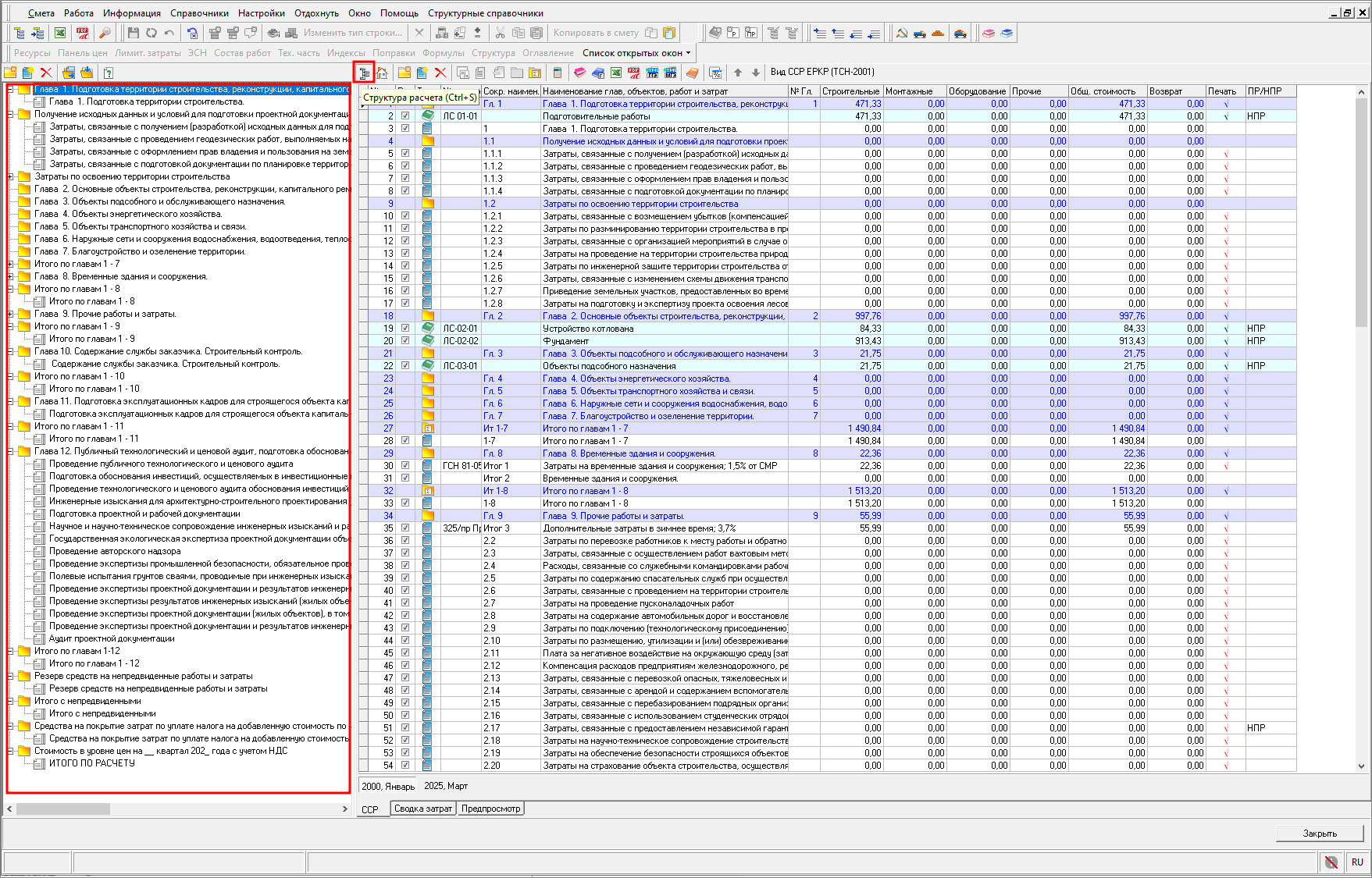The image size is (1372, 878).
Task: Switch to Сводка затрат tab
Action: tap(422, 809)
